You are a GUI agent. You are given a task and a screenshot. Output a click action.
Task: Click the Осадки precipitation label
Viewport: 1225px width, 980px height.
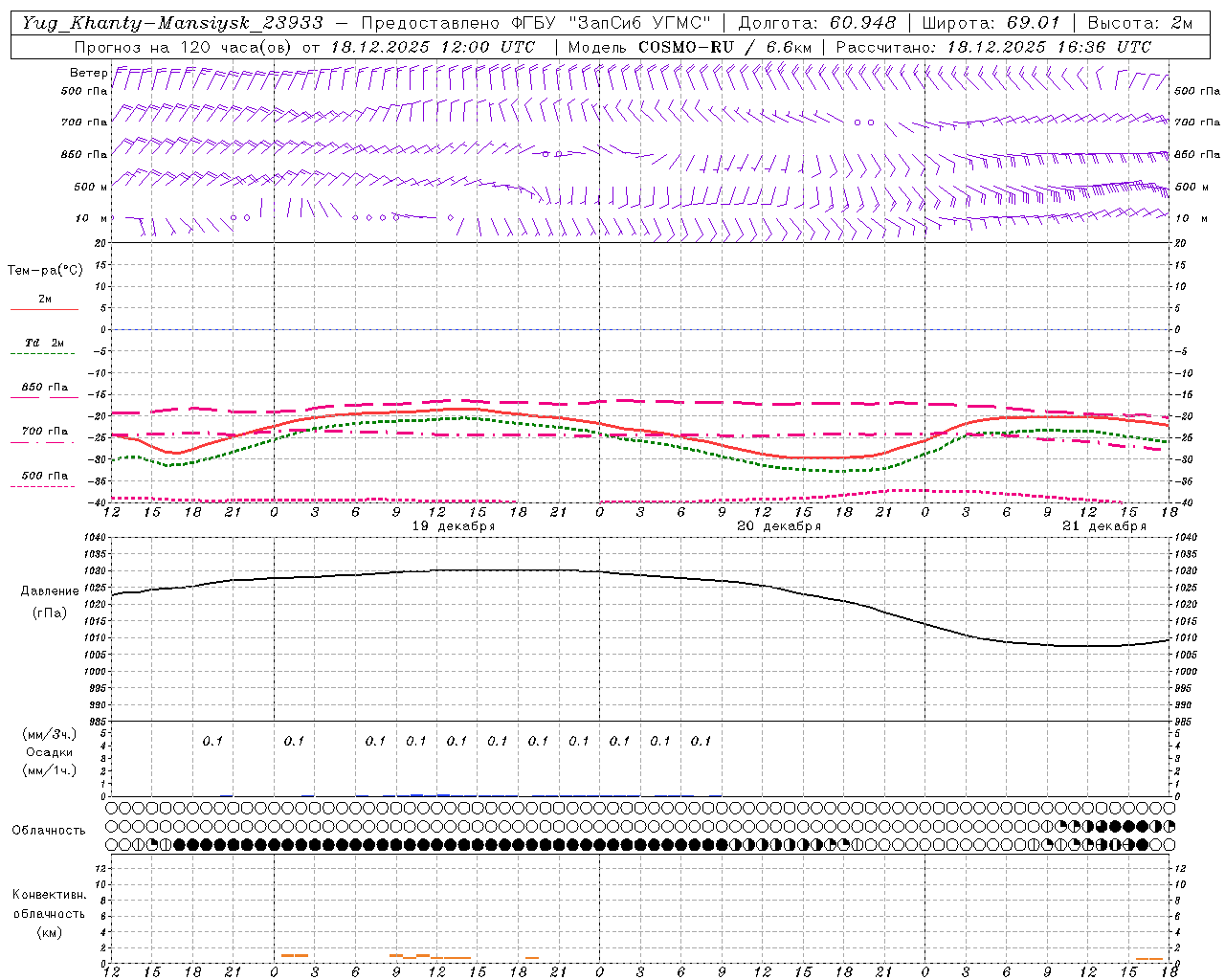pyautogui.click(x=50, y=752)
